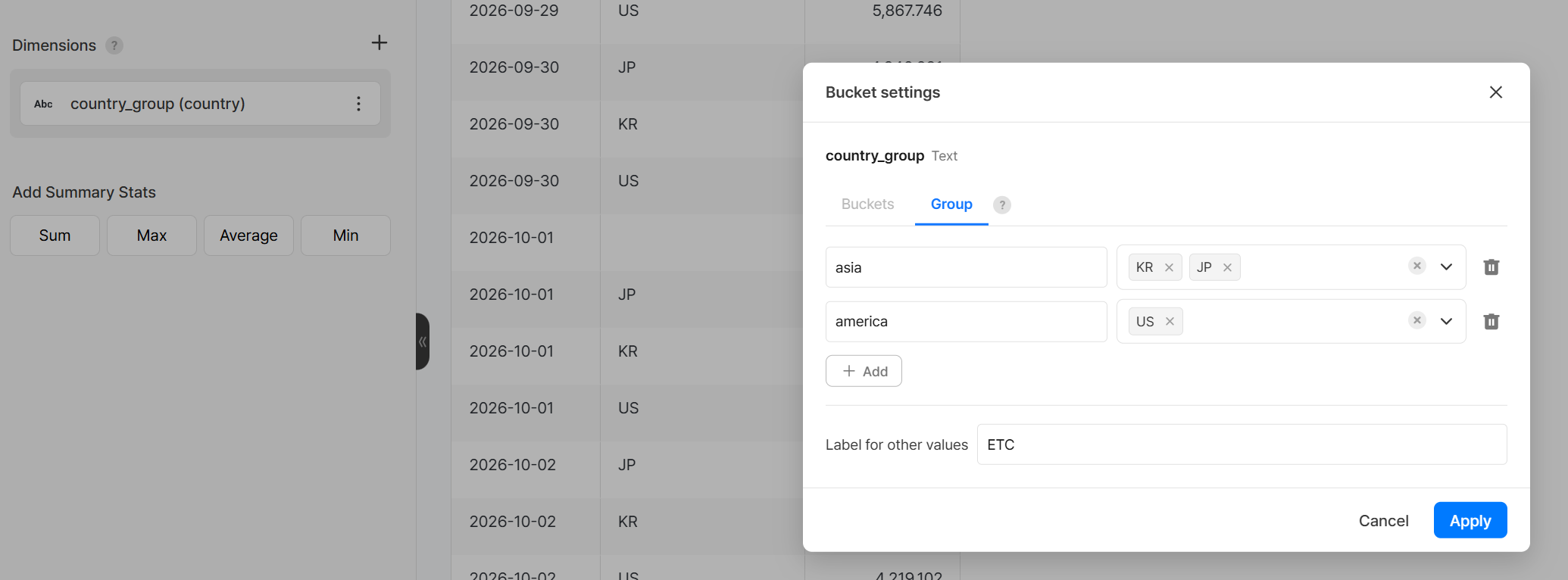Expand the asia group values dropdown
Screen dimensions: 1568x580
[1446, 267]
